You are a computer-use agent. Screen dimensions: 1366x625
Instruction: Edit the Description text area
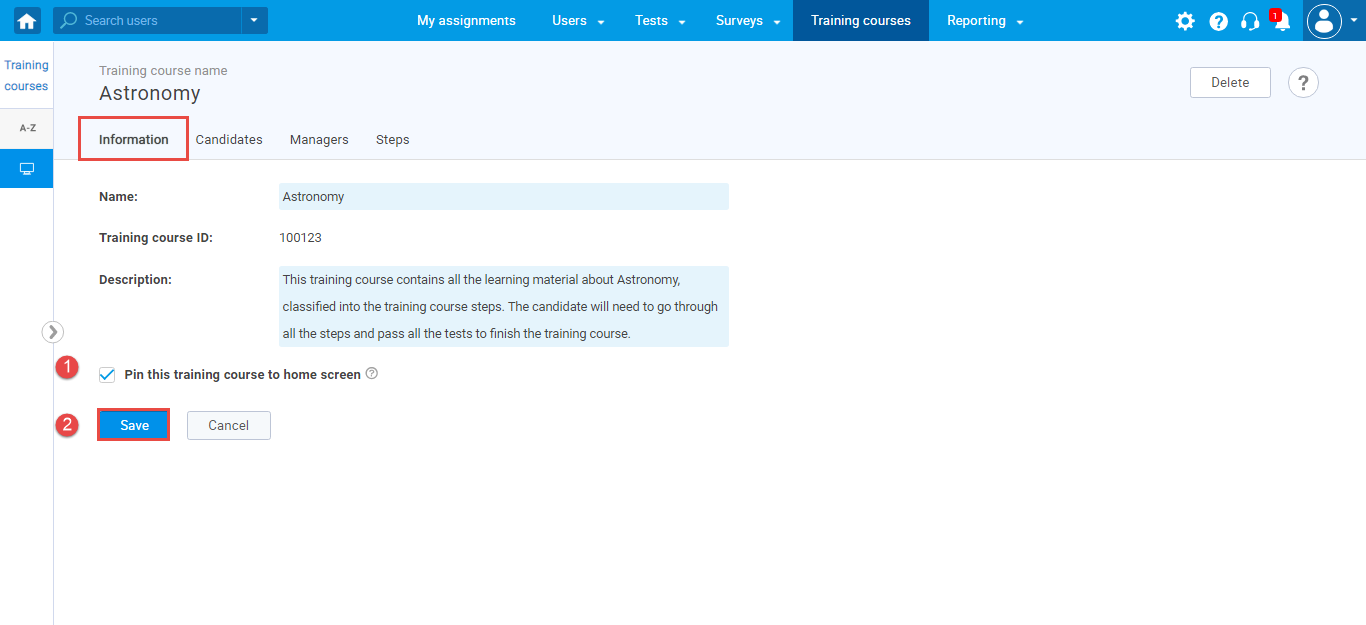pyautogui.click(x=504, y=306)
